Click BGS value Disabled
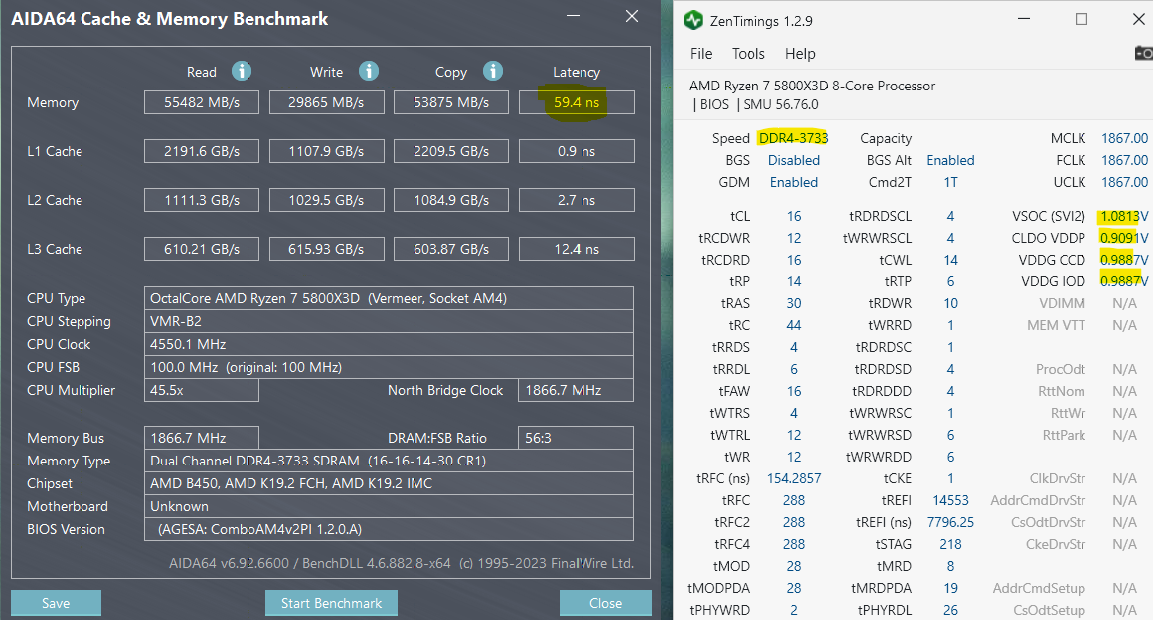Viewport: 1153px width, 620px height. click(x=793, y=160)
